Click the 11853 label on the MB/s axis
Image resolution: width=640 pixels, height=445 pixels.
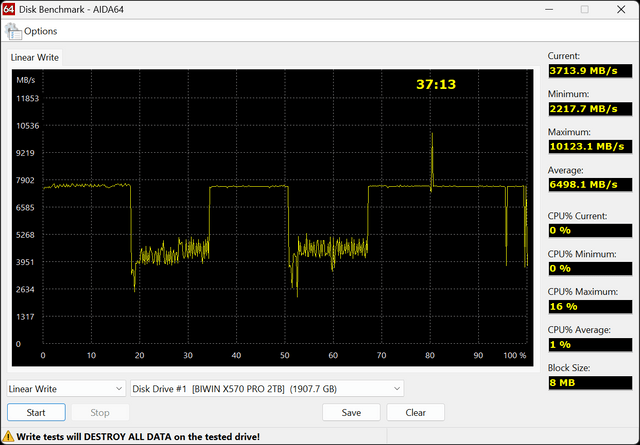tap(27, 98)
